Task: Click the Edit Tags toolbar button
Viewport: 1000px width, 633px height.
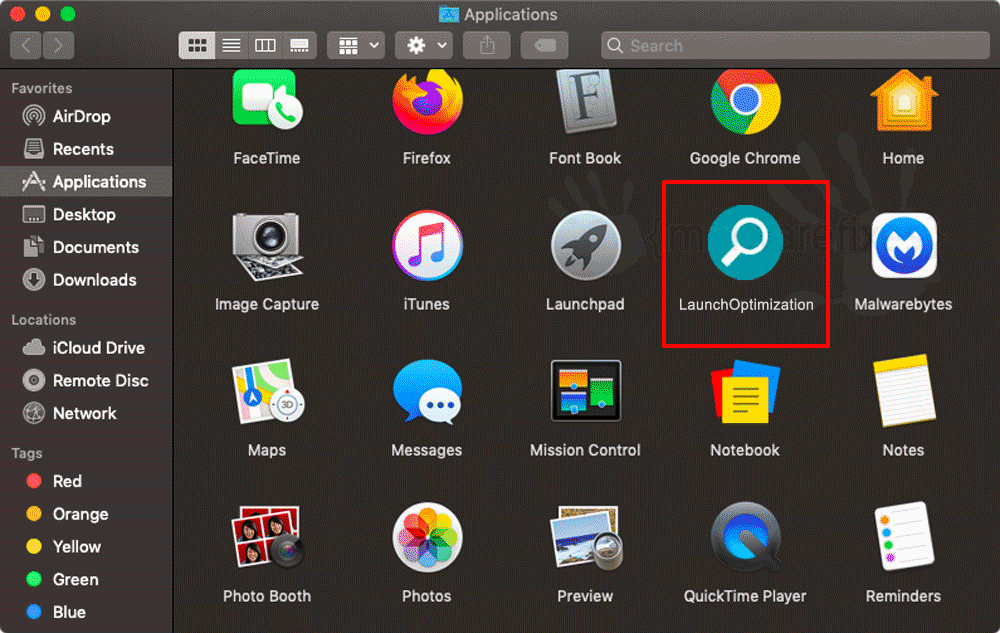Action: click(x=545, y=46)
